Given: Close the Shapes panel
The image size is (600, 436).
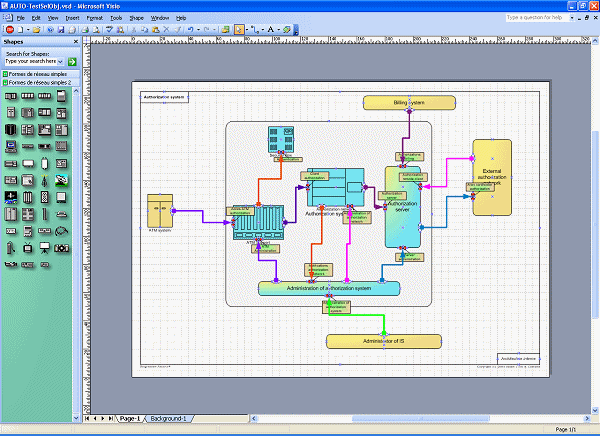Looking at the screenshot, I should (x=75, y=41).
